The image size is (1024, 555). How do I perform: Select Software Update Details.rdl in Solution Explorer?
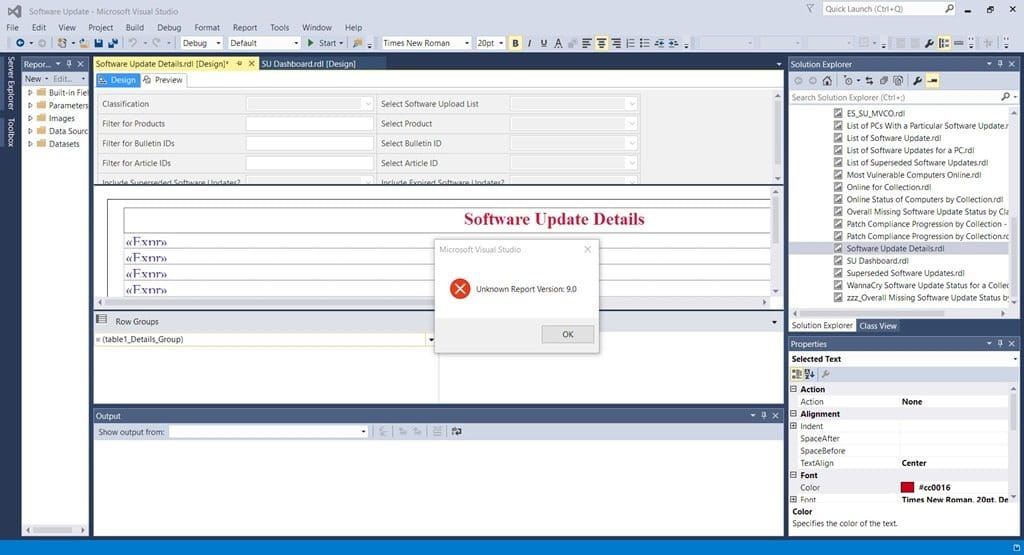tap(895, 248)
